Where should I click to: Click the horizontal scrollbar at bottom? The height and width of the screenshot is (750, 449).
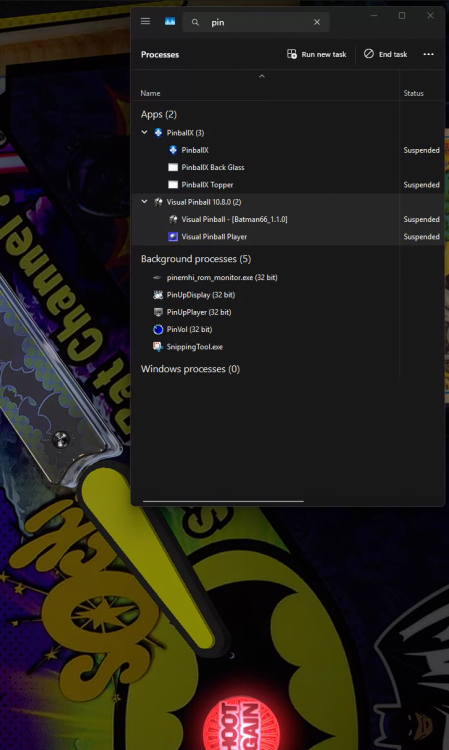coord(223,501)
